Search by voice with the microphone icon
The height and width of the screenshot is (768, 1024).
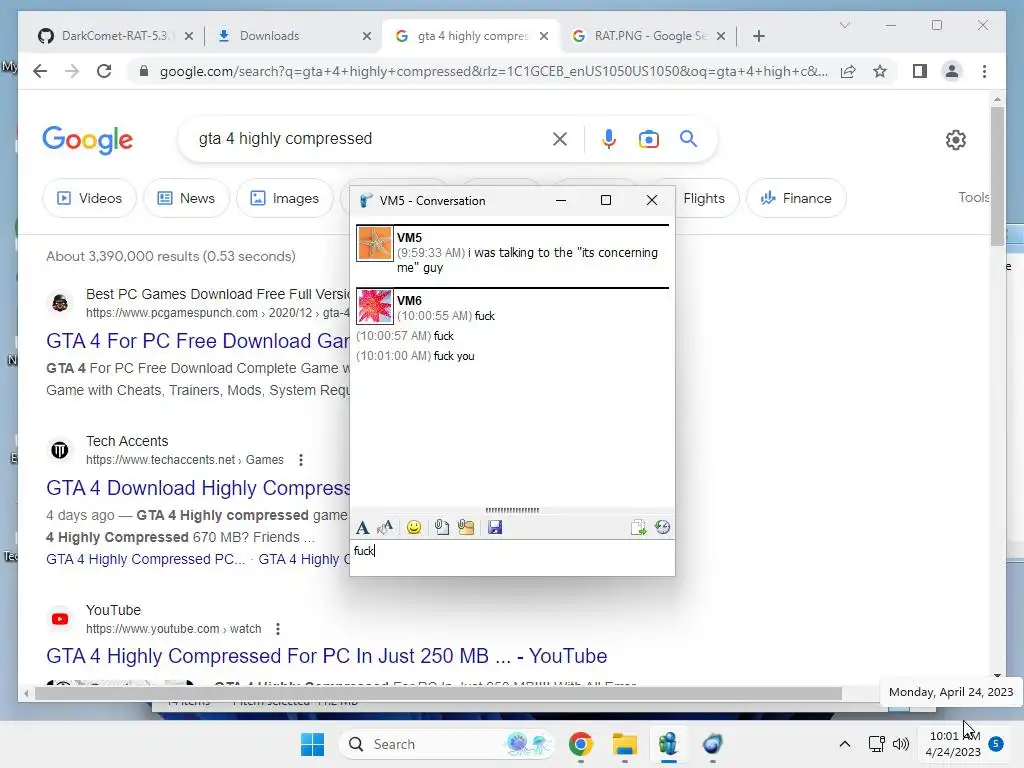(x=609, y=139)
